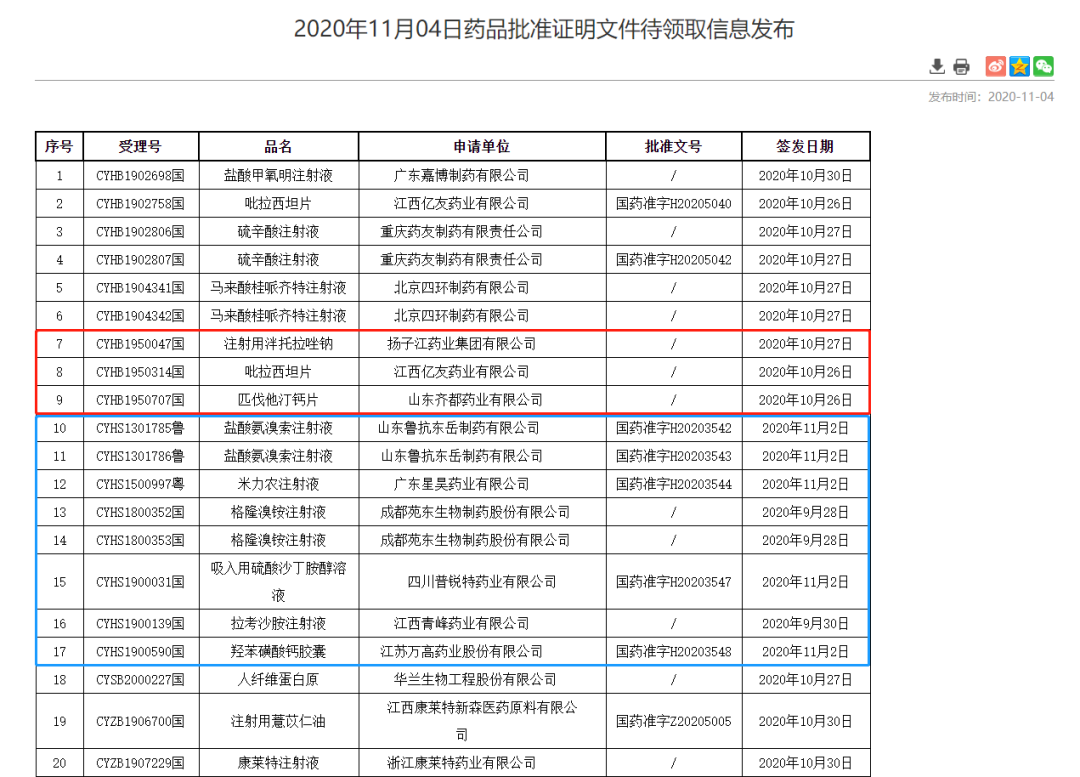Select cell 吸入用硫酸沙丁胺醇溶液
Viewport: 1080px width, 777px height.
(278, 582)
